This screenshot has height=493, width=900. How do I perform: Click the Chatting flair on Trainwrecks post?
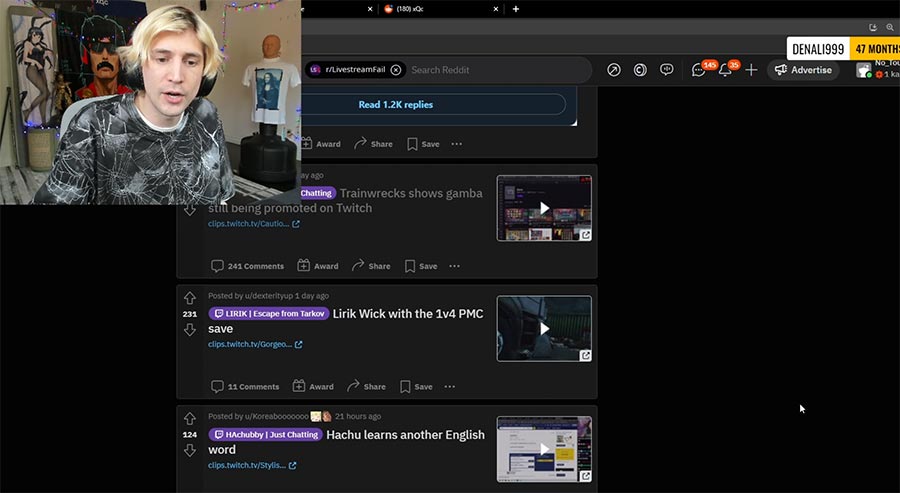(x=316, y=193)
